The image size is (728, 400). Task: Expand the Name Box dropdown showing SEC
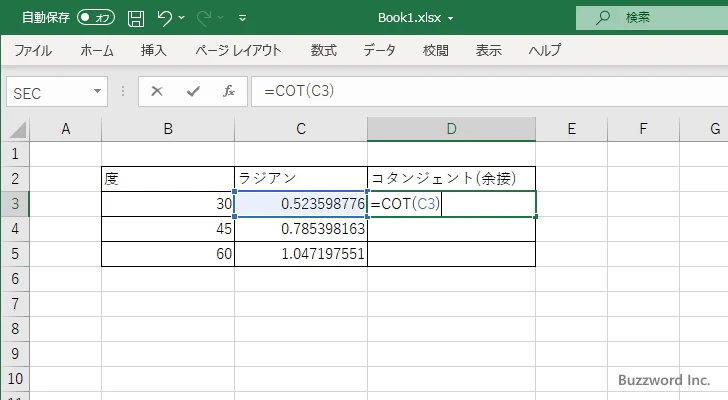tap(98, 91)
